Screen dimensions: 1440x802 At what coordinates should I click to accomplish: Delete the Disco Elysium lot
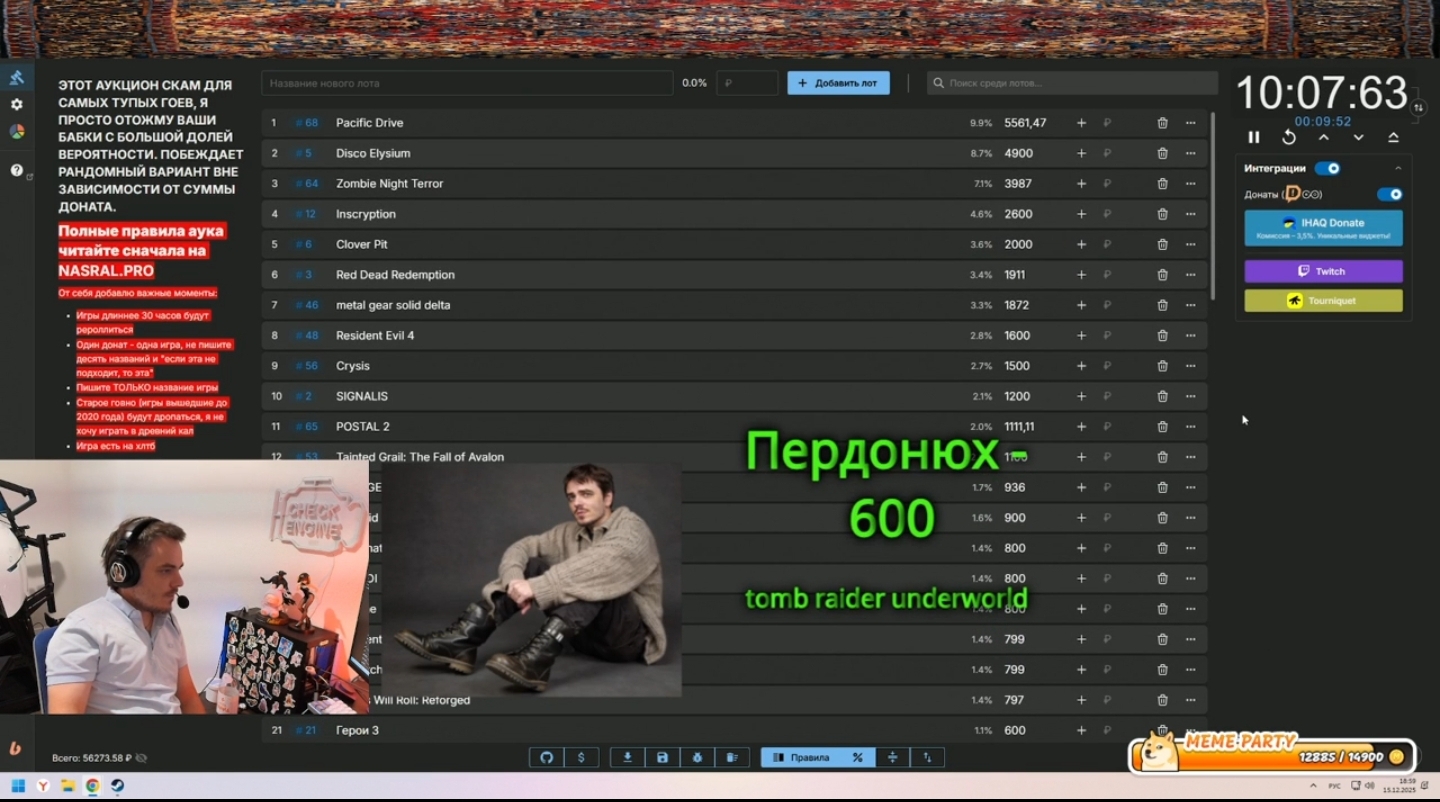click(x=1162, y=153)
